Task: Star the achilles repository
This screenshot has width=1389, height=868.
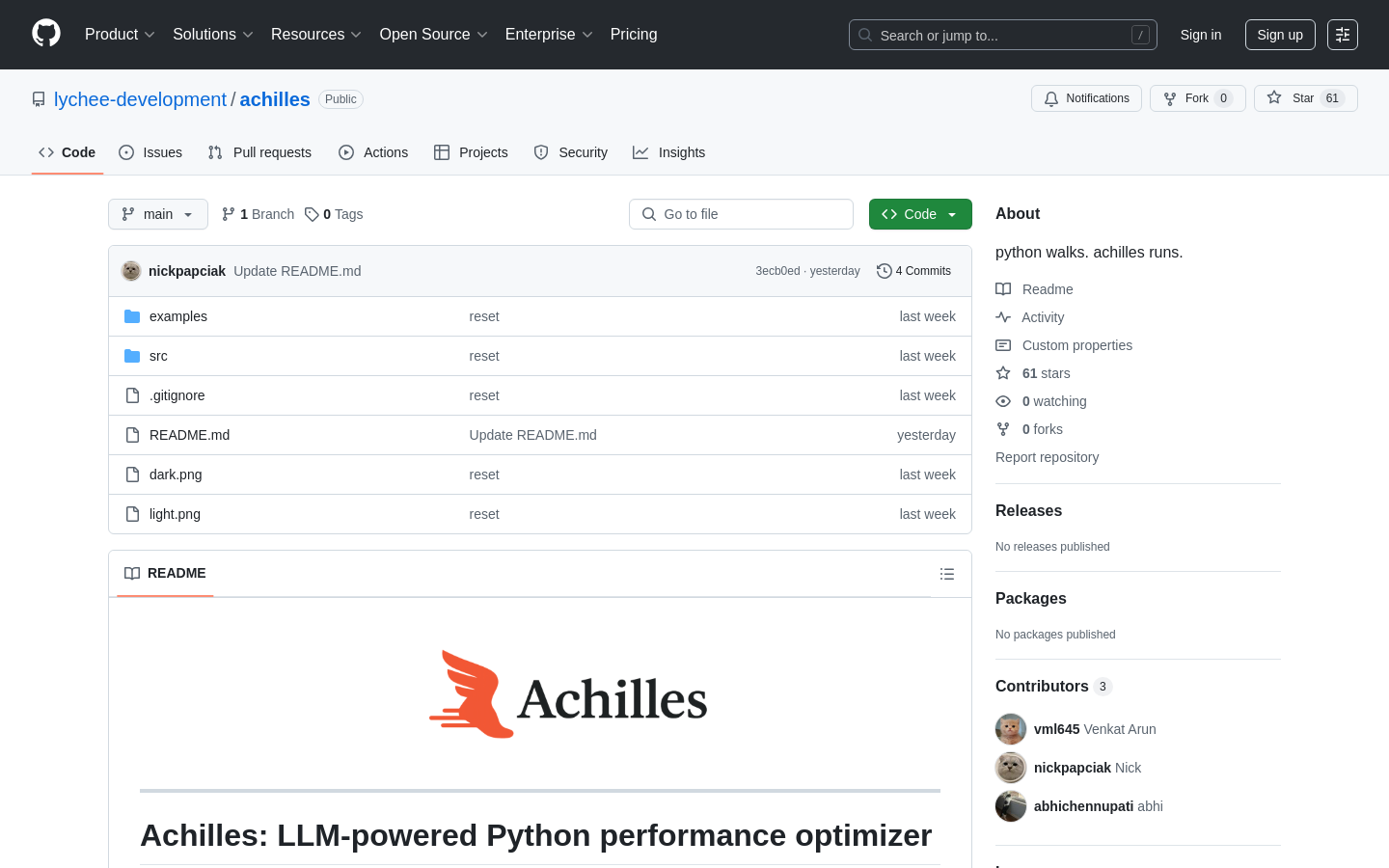Action: (1305, 98)
